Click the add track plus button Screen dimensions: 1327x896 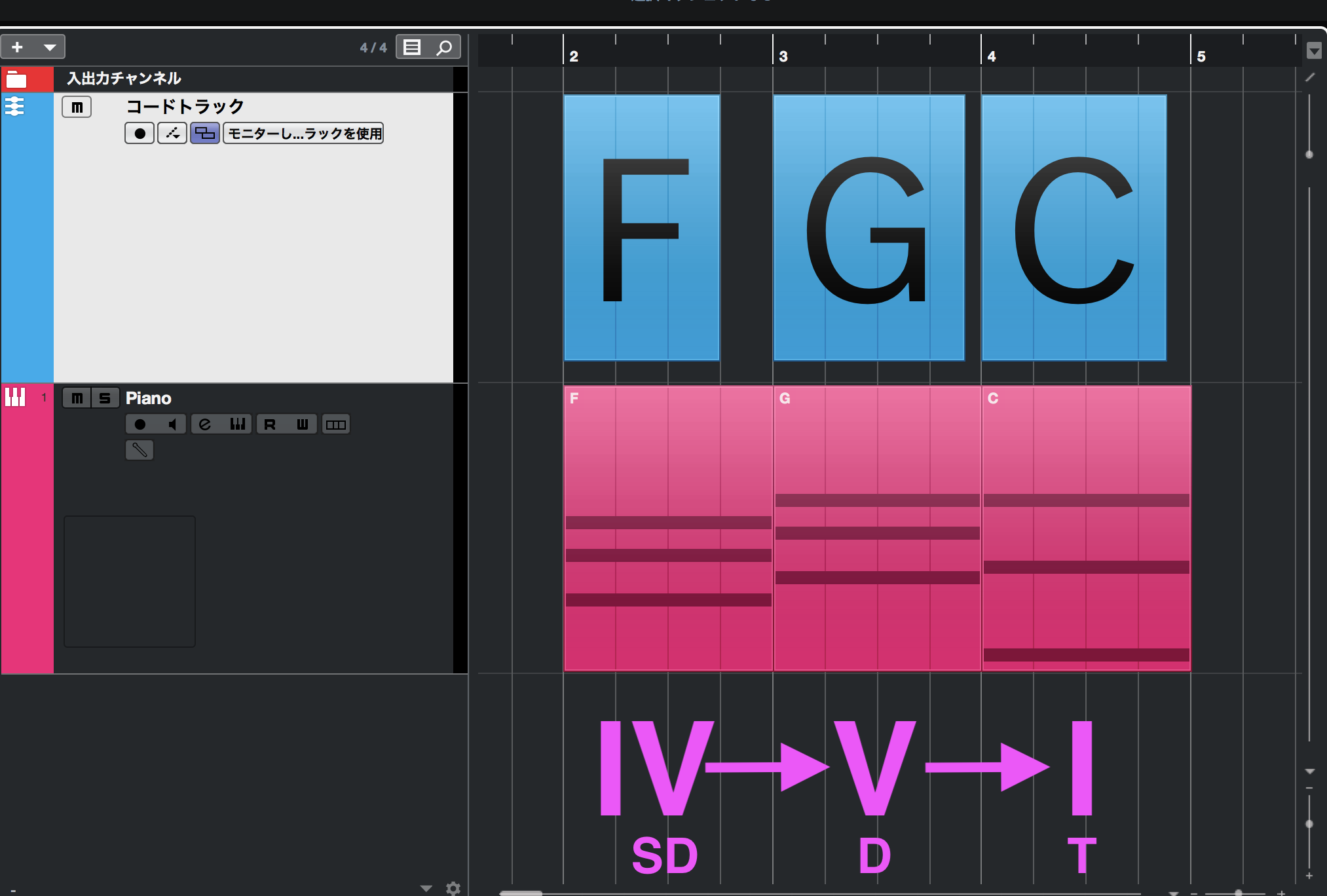pos(18,47)
